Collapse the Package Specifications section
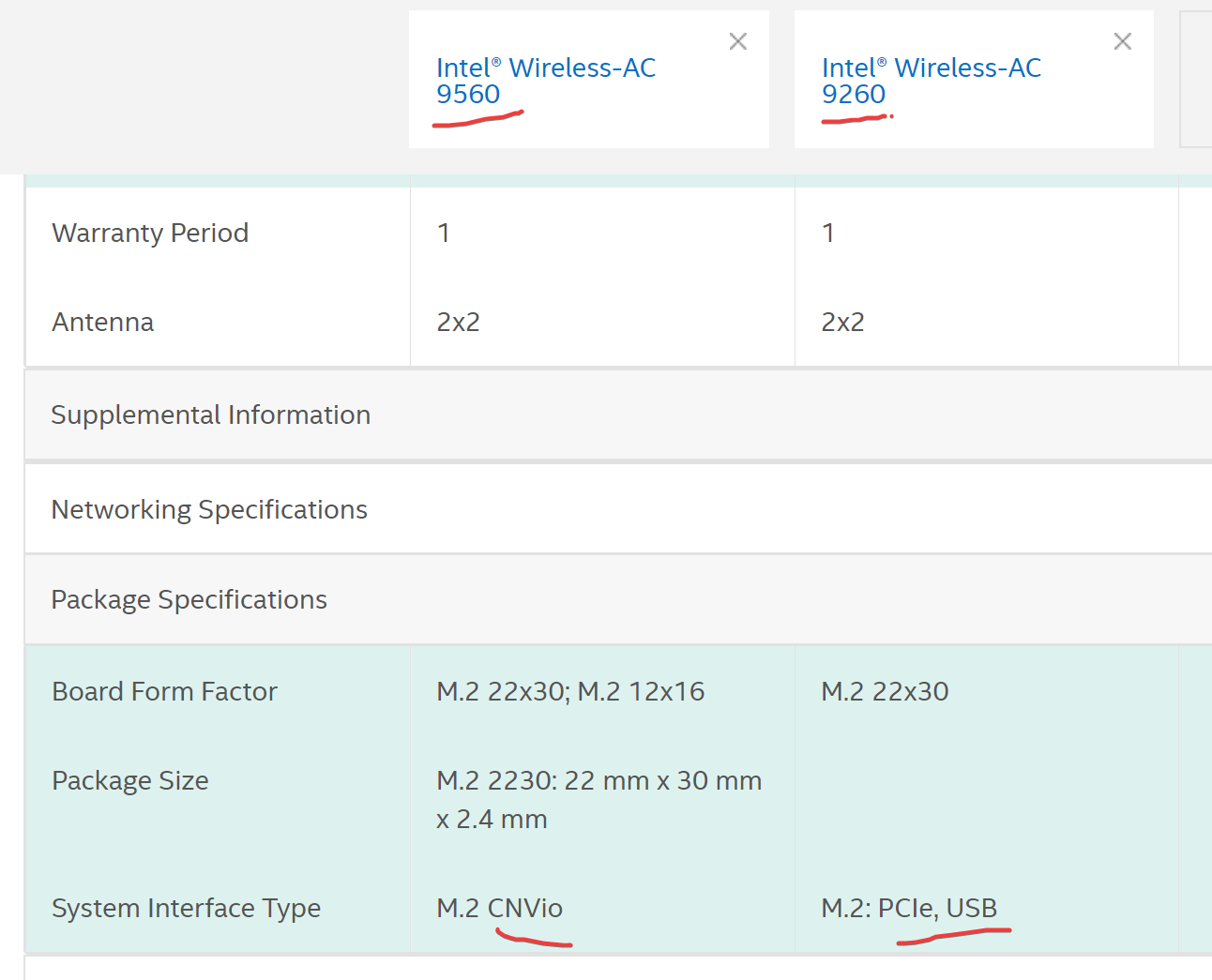 (x=619, y=599)
